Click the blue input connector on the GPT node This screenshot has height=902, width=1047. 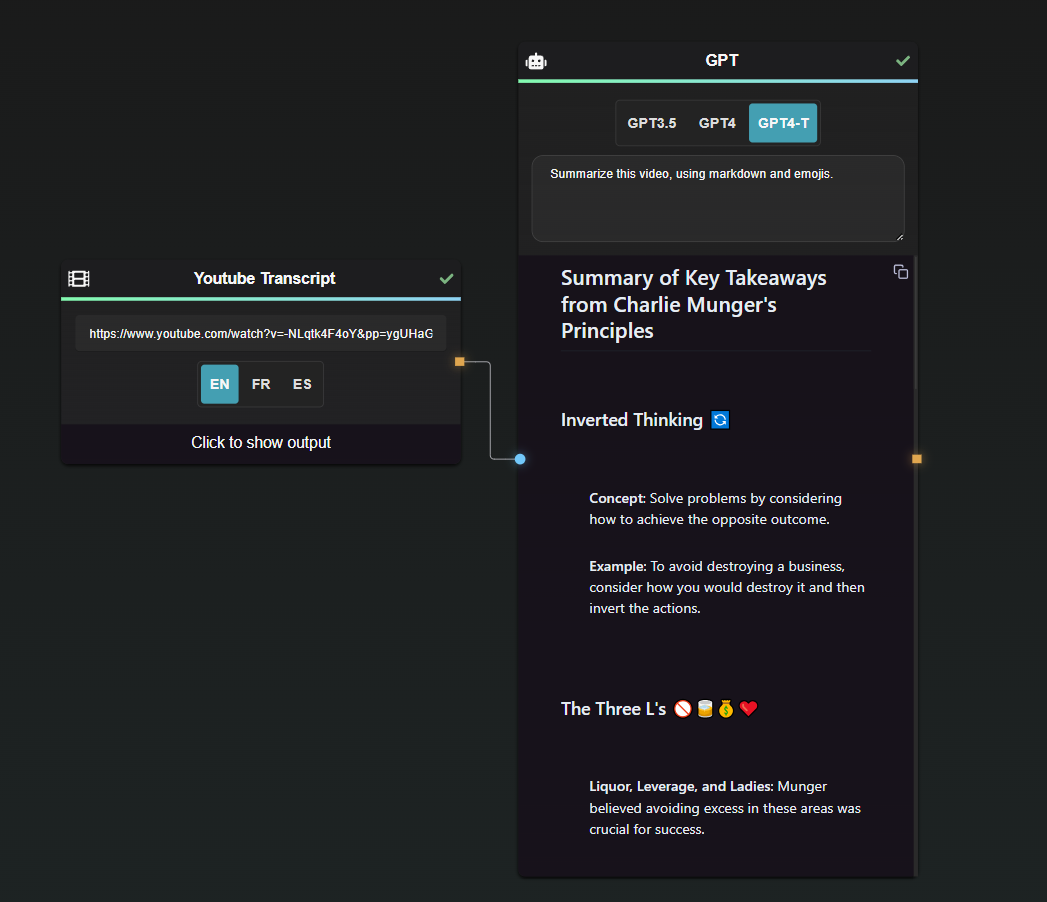pyautogui.click(x=519, y=459)
